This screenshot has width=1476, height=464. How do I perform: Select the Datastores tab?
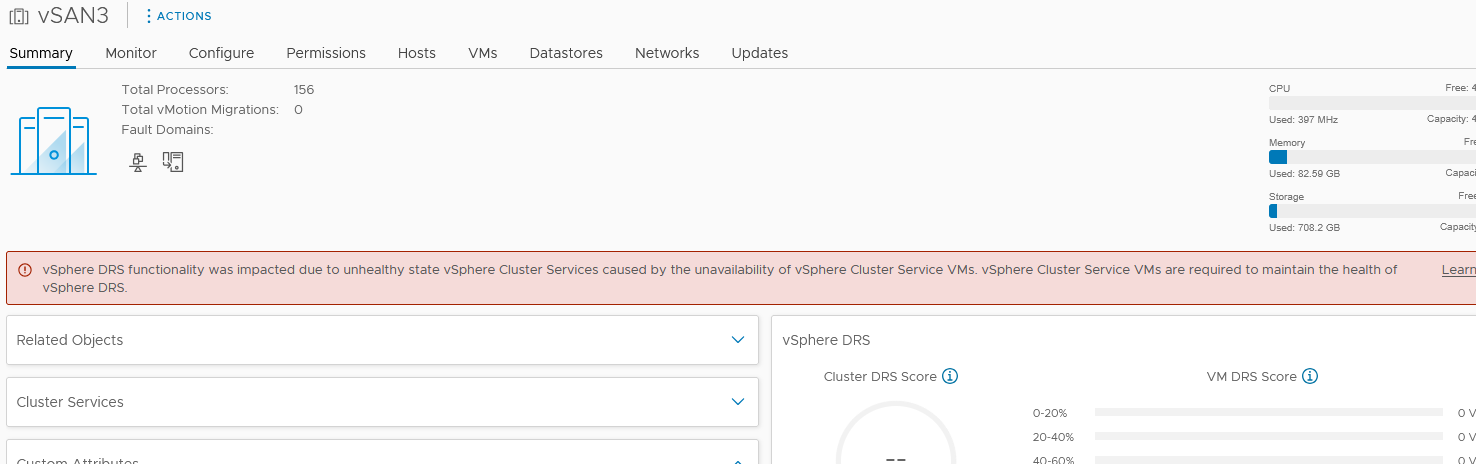point(566,53)
